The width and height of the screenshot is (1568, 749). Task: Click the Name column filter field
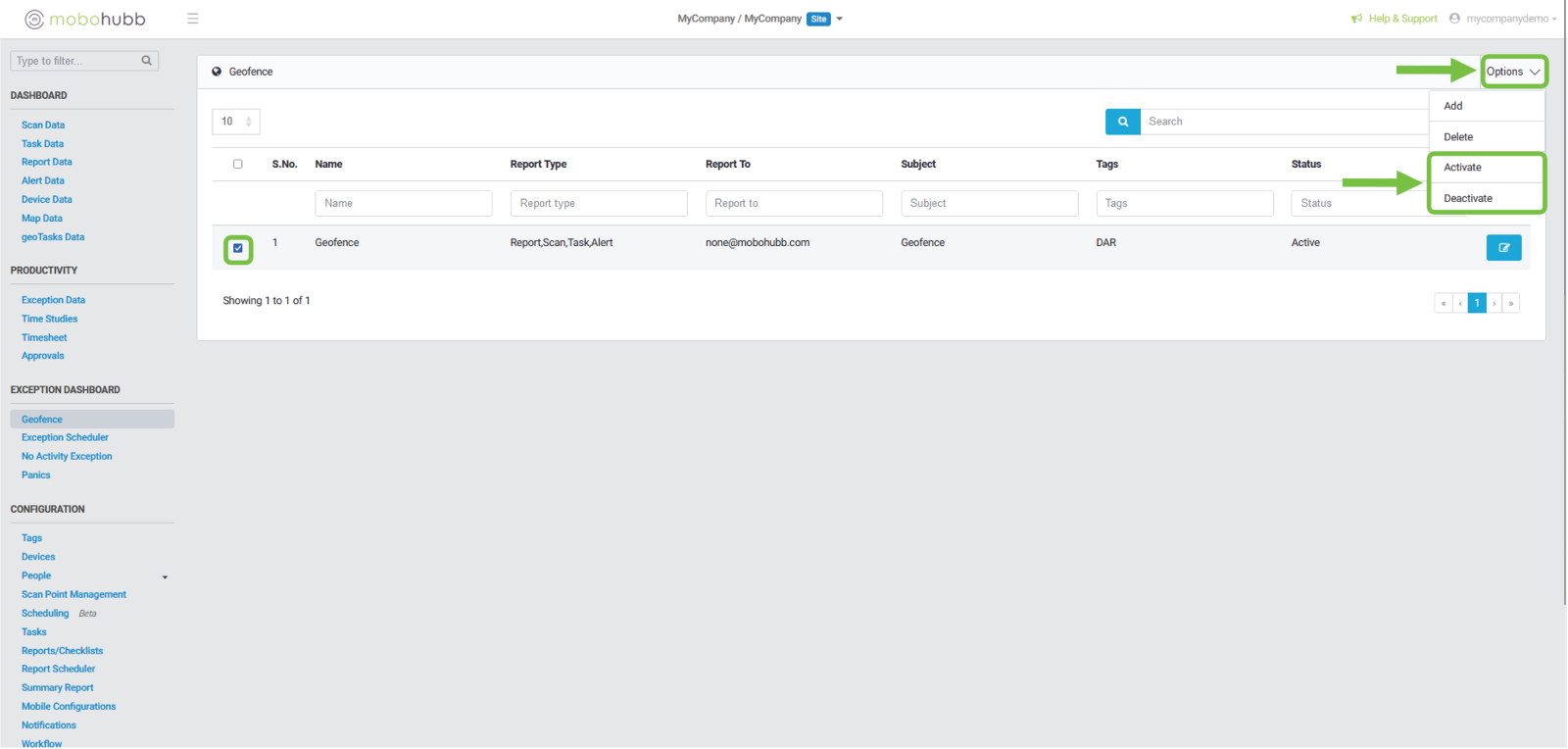coord(403,203)
